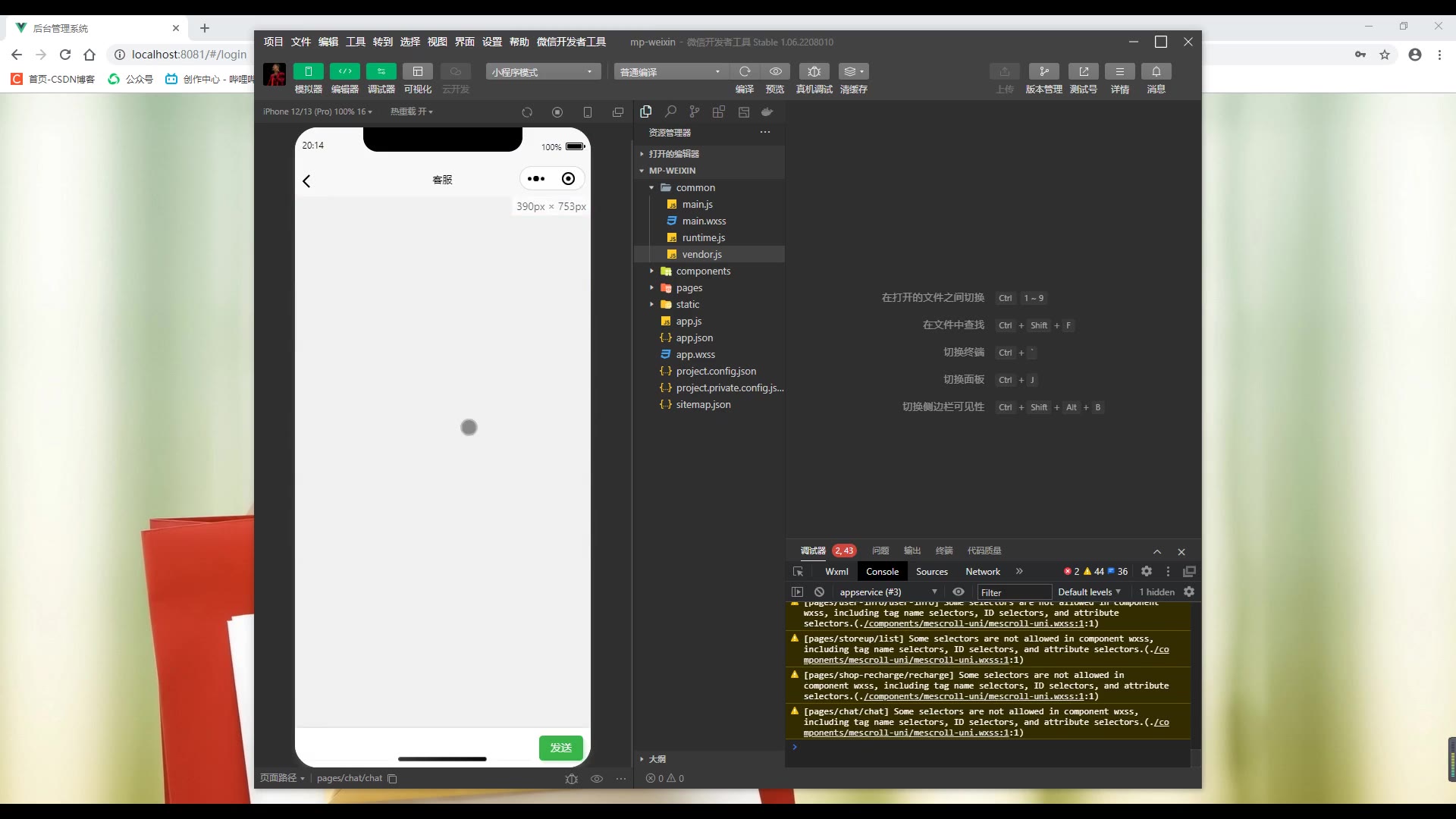Open the app.json file
Viewport: 1456px width, 819px height.
click(709, 337)
